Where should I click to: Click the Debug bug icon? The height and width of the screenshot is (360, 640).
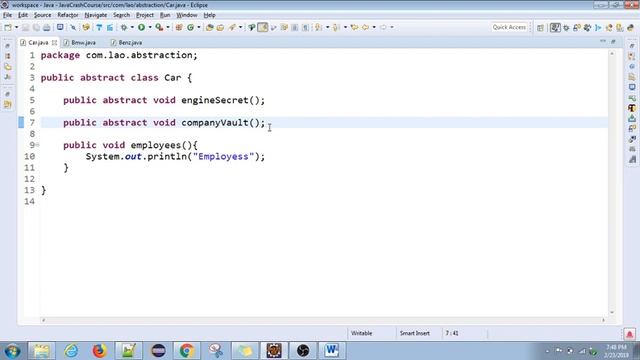point(124,27)
